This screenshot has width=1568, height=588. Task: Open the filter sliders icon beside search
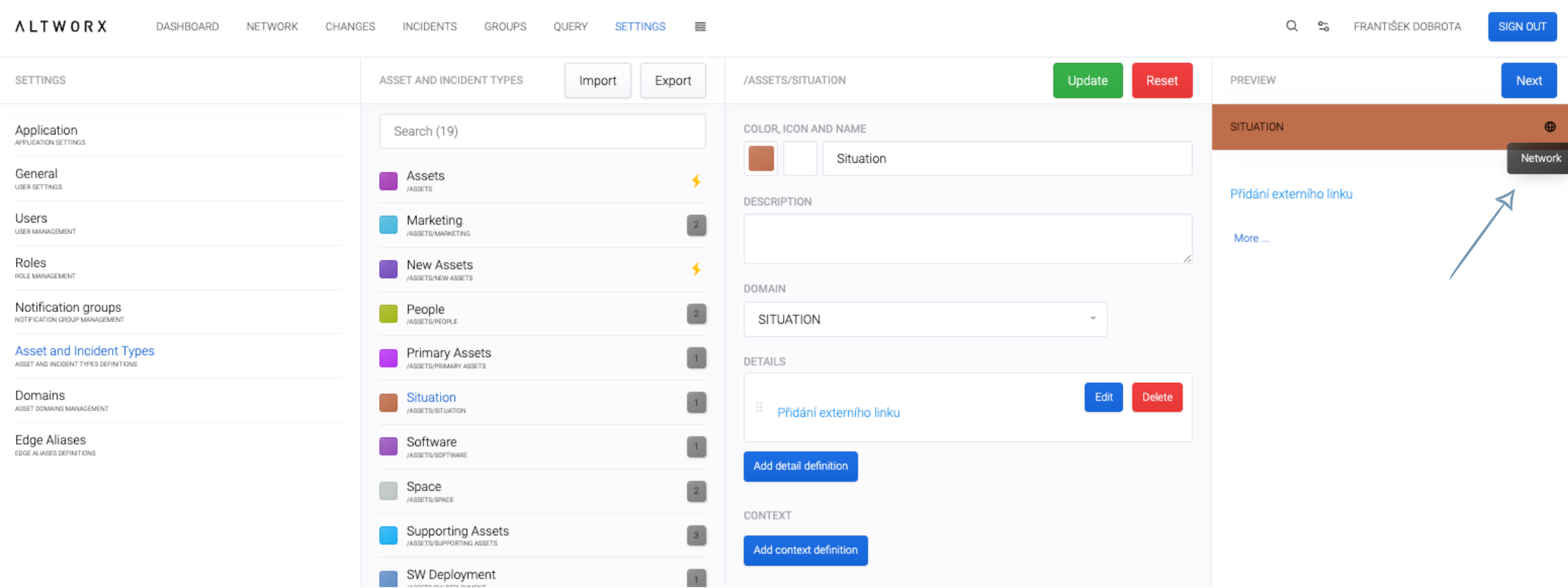click(1323, 26)
